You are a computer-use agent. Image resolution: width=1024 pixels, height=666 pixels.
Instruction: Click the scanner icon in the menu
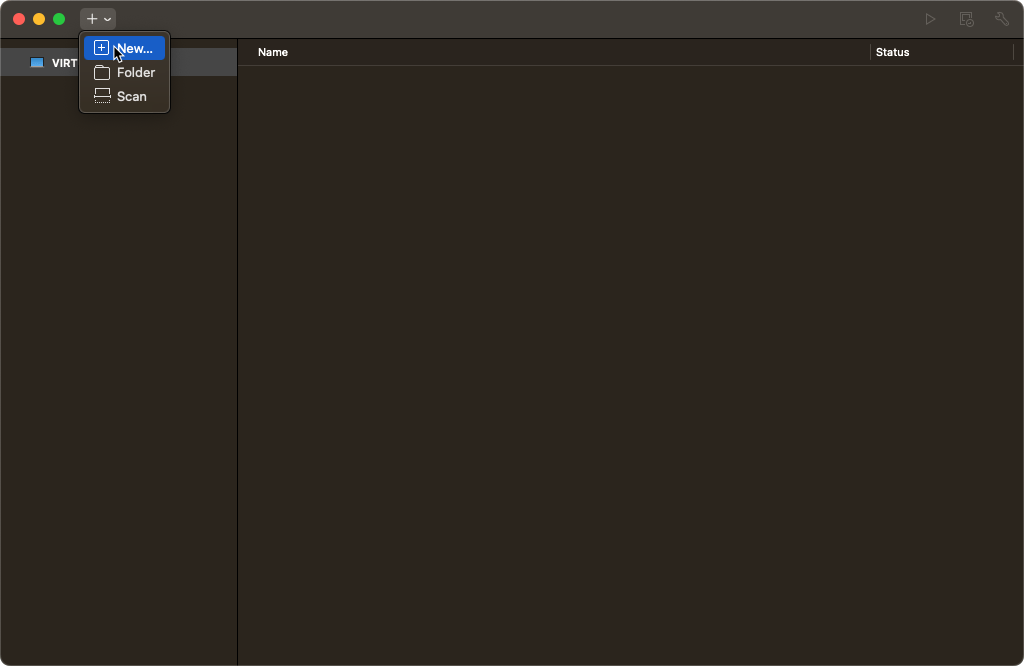point(102,96)
